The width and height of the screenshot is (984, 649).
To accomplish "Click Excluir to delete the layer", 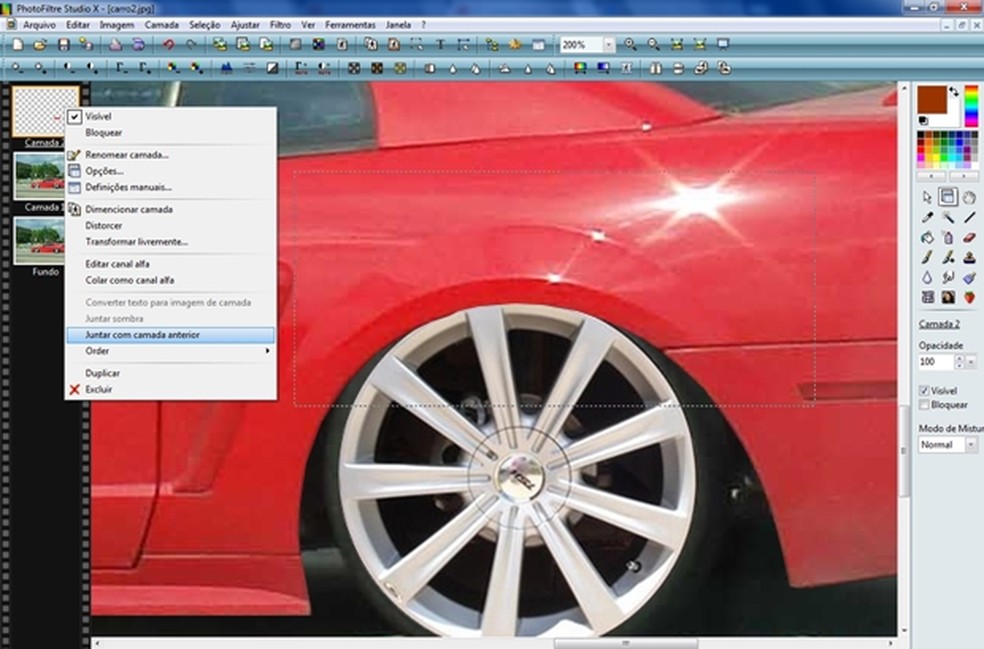I will click(98, 389).
